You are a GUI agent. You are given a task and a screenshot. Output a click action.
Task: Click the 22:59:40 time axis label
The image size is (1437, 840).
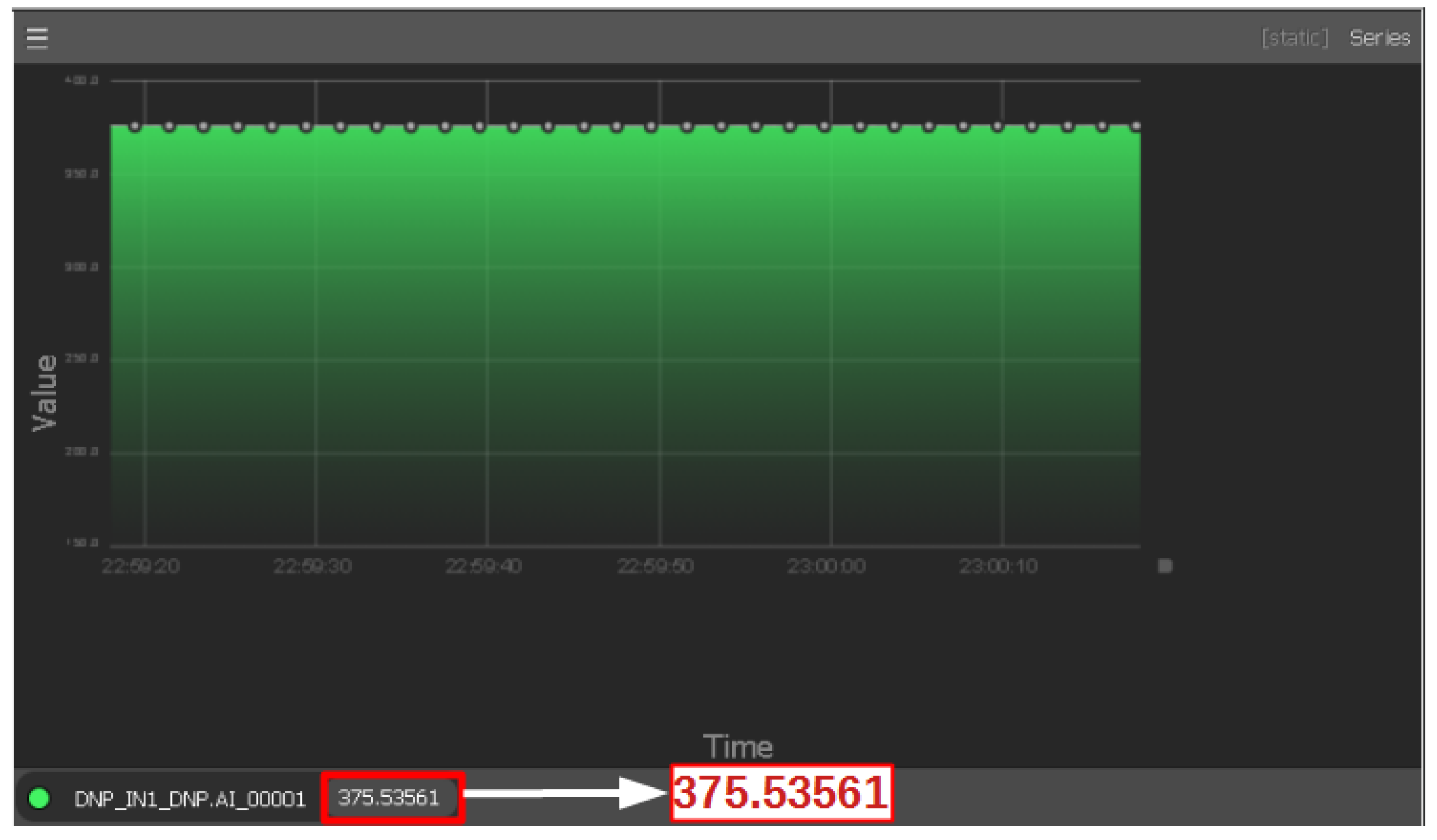483,566
